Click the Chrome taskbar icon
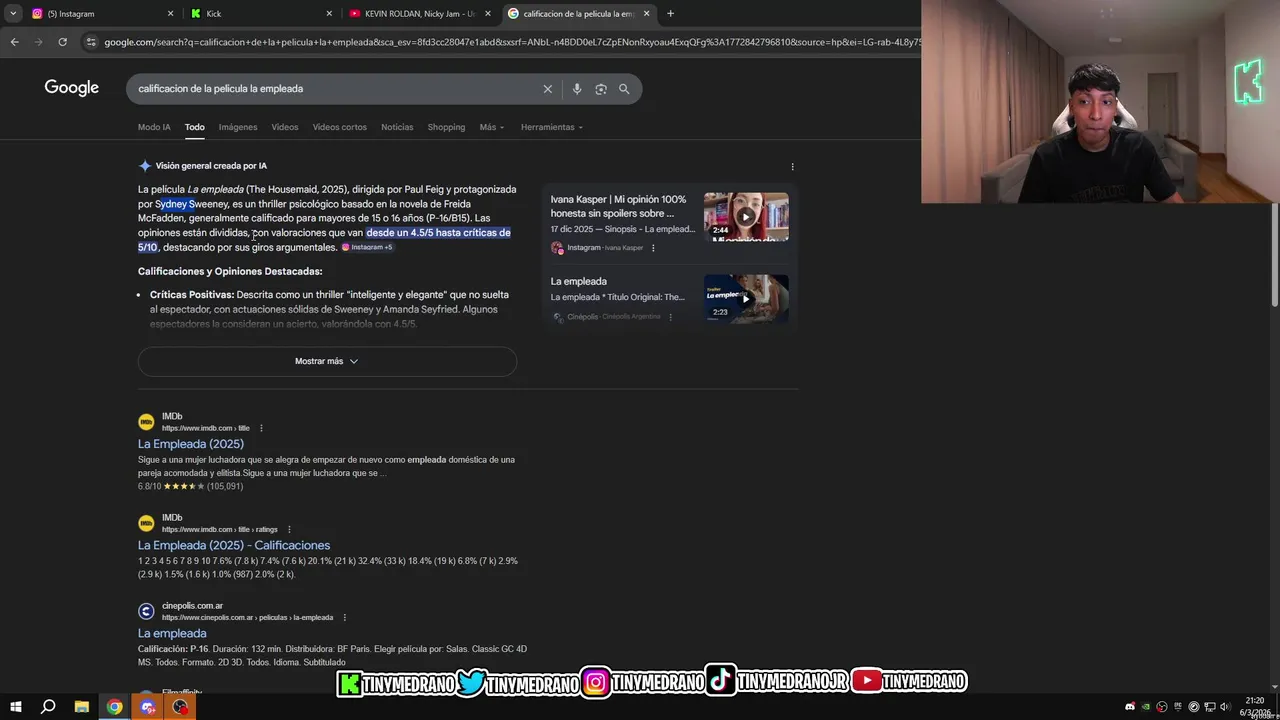The image size is (1280, 720). (x=115, y=707)
